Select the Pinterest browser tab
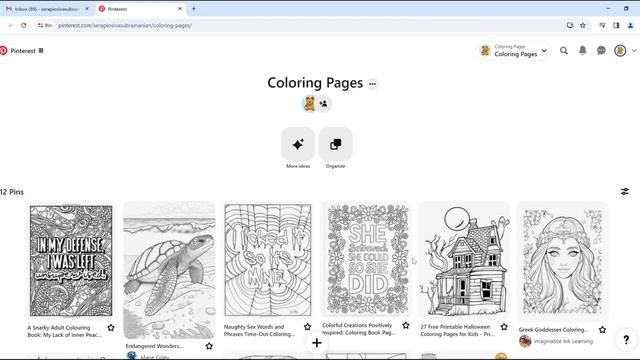The height and width of the screenshot is (360, 640). click(x=139, y=9)
